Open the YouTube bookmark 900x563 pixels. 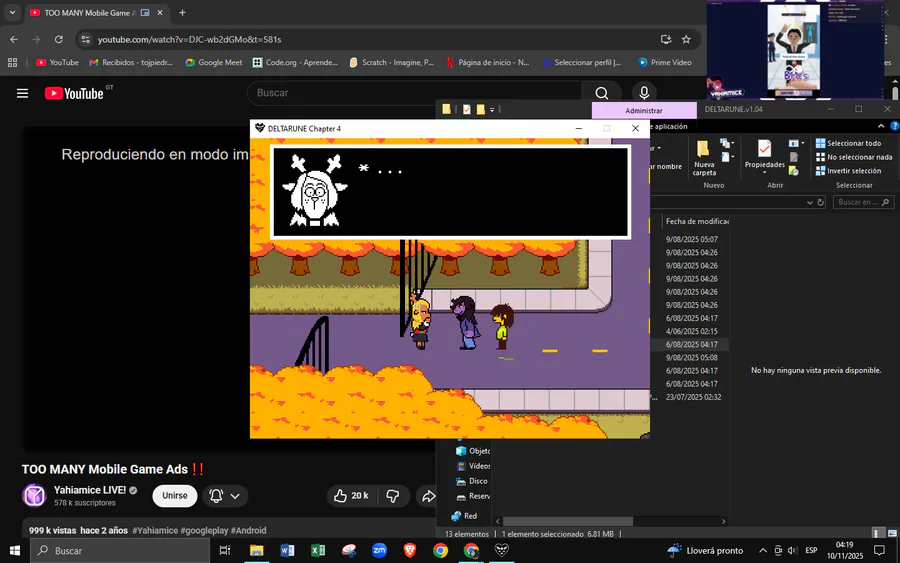57,63
